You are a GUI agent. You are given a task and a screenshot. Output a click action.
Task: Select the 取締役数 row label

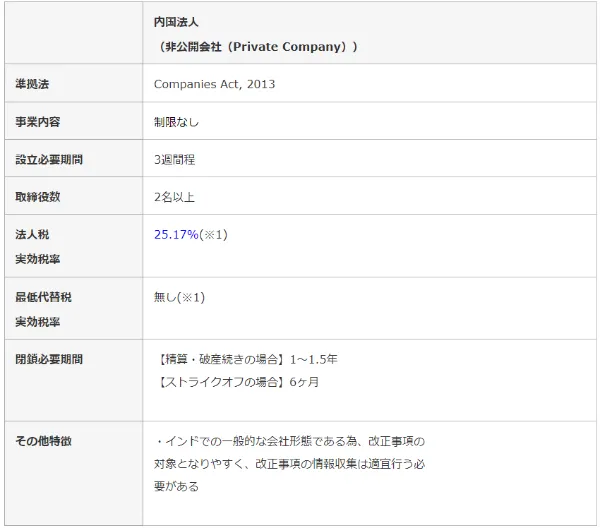pos(38,197)
